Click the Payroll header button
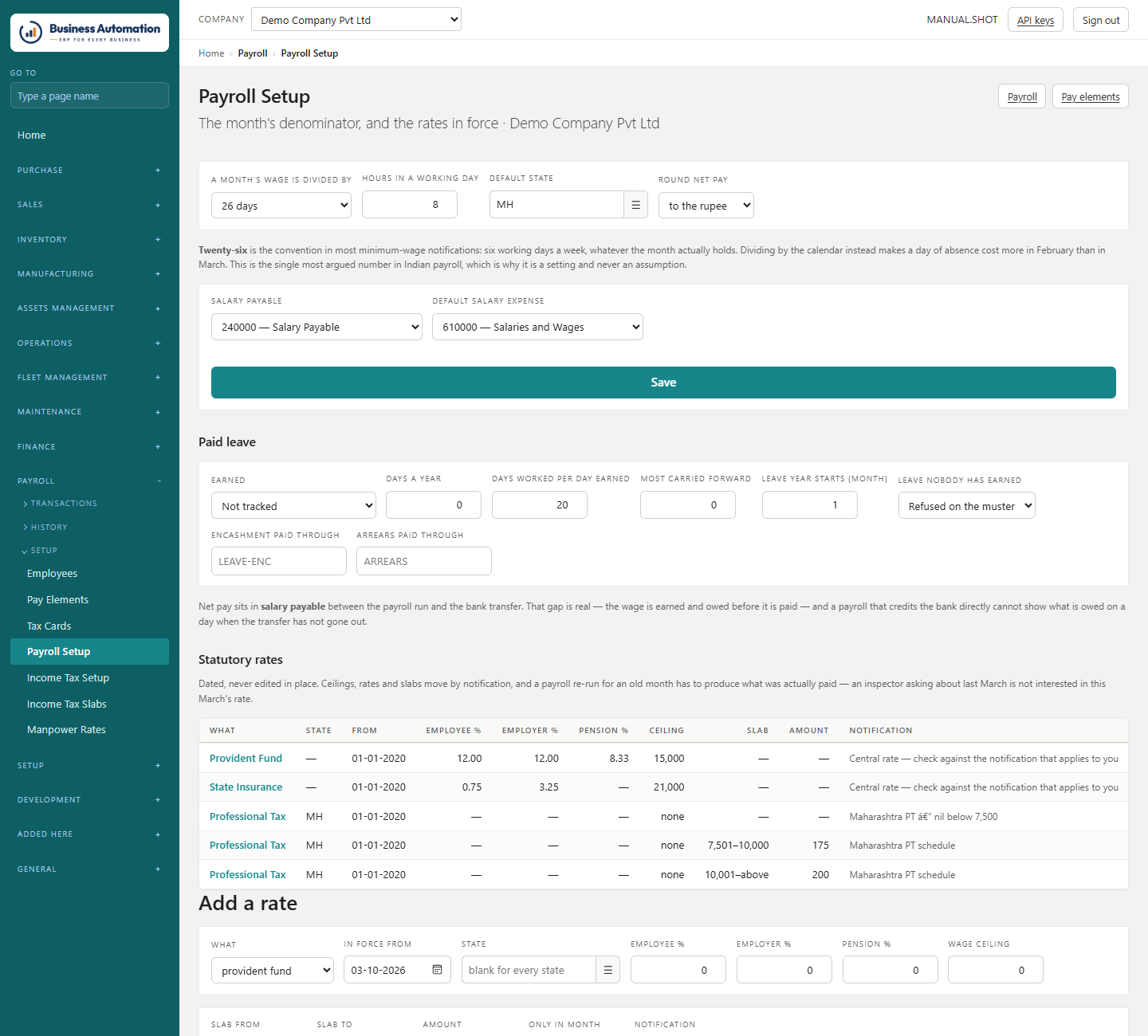The width and height of the screenshot is (1148, 1036). coord(1022,96)
